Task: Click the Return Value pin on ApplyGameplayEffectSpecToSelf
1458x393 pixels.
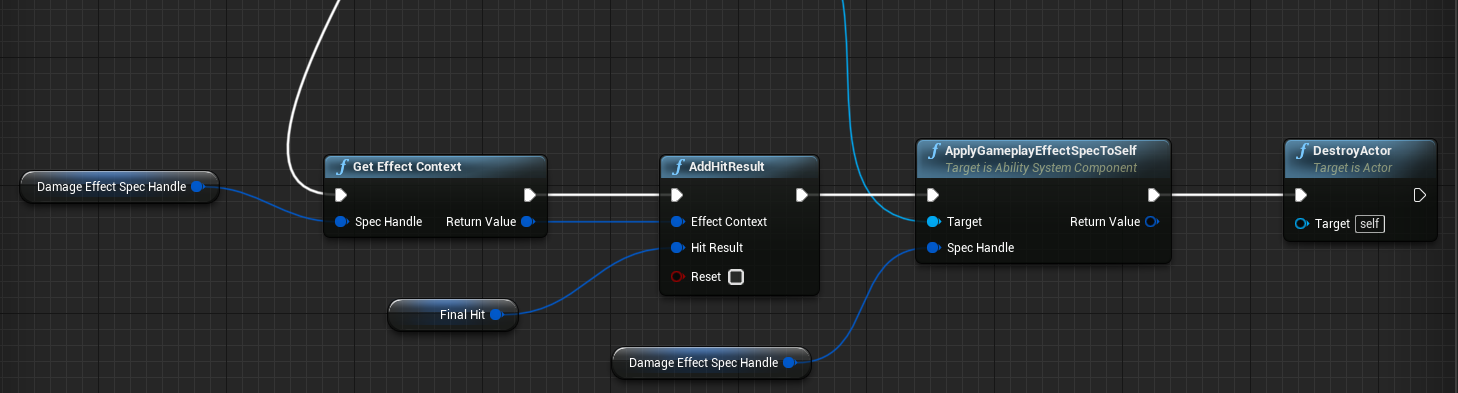Action: (x=1152, y=221)
